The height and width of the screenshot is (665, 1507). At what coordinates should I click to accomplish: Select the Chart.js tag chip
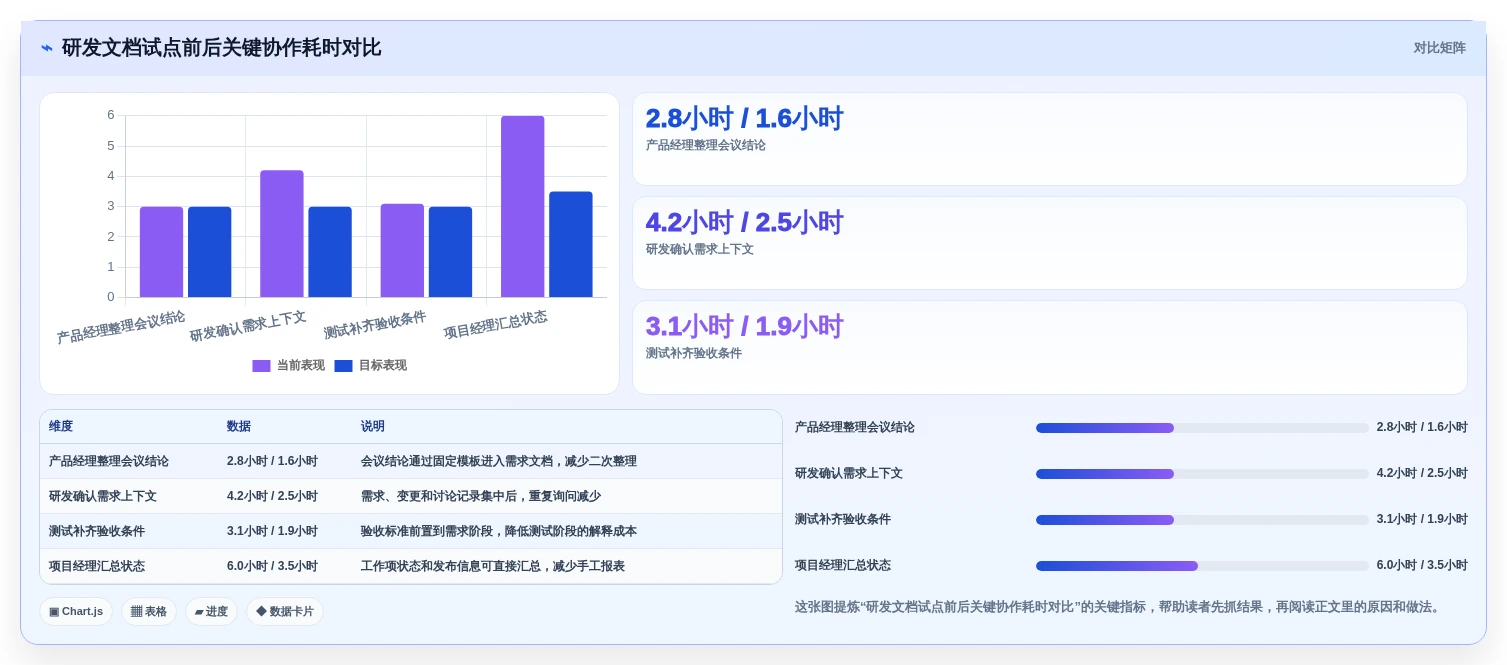[x=76, y=612]
